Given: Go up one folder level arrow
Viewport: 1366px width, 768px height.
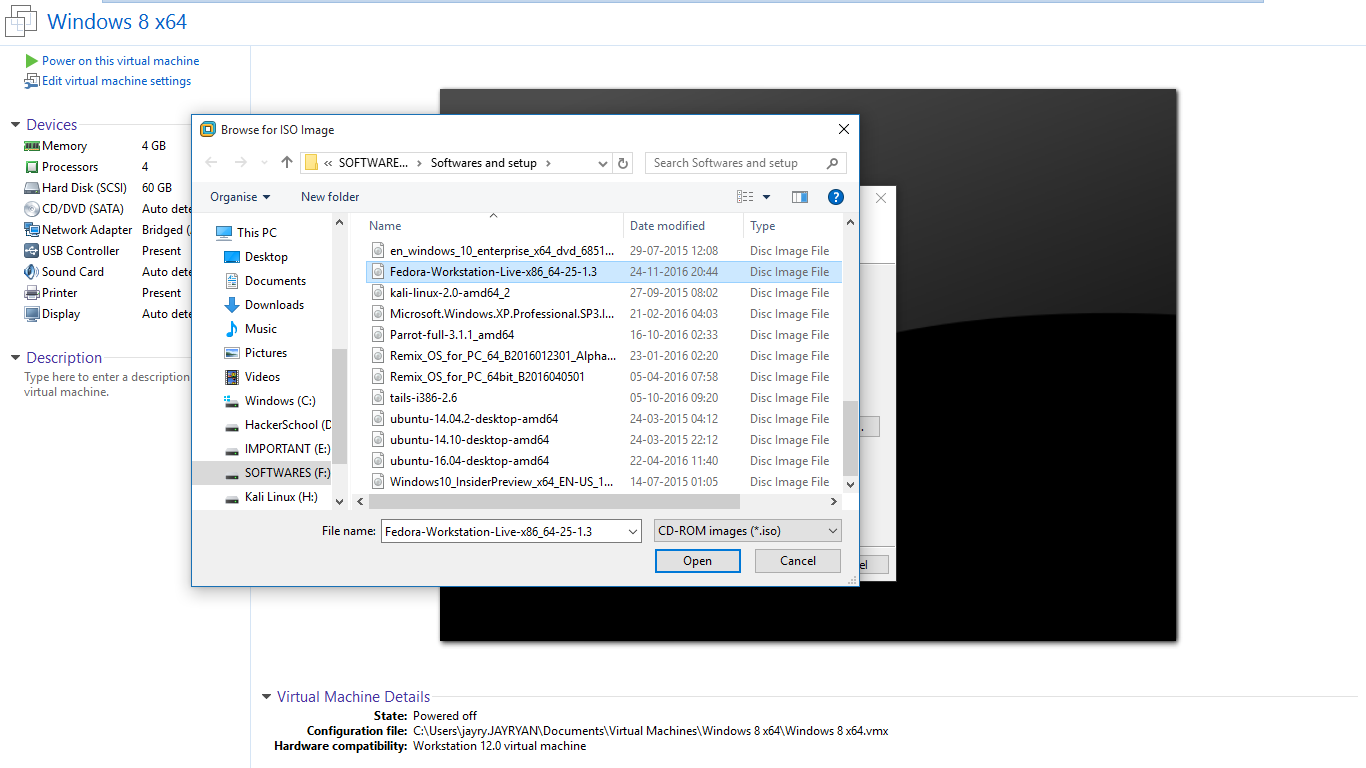Looking at the screenshot, I should [x=287, y=162].
